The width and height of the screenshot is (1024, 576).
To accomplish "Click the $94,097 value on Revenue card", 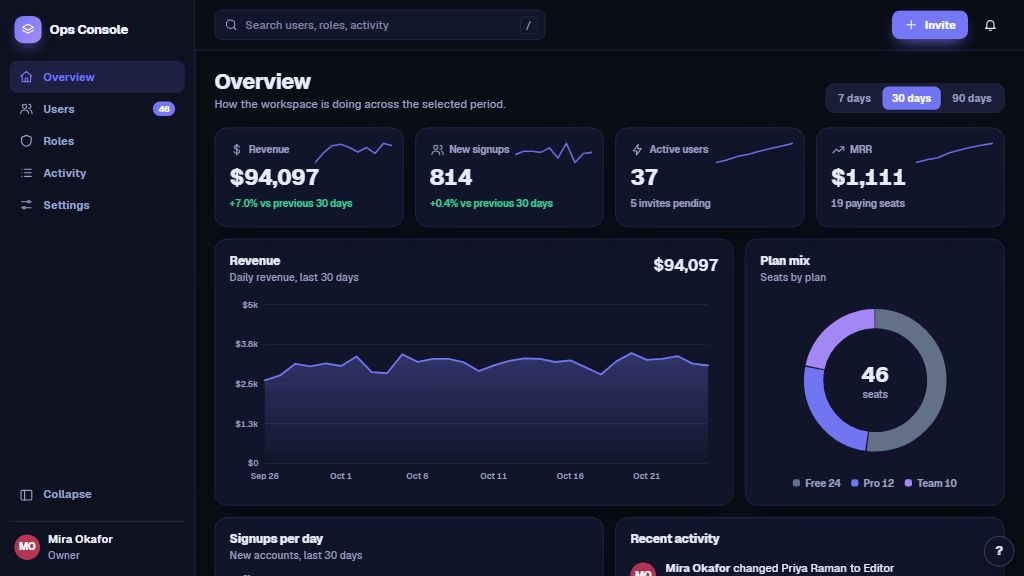I will [x=274, y=177].
